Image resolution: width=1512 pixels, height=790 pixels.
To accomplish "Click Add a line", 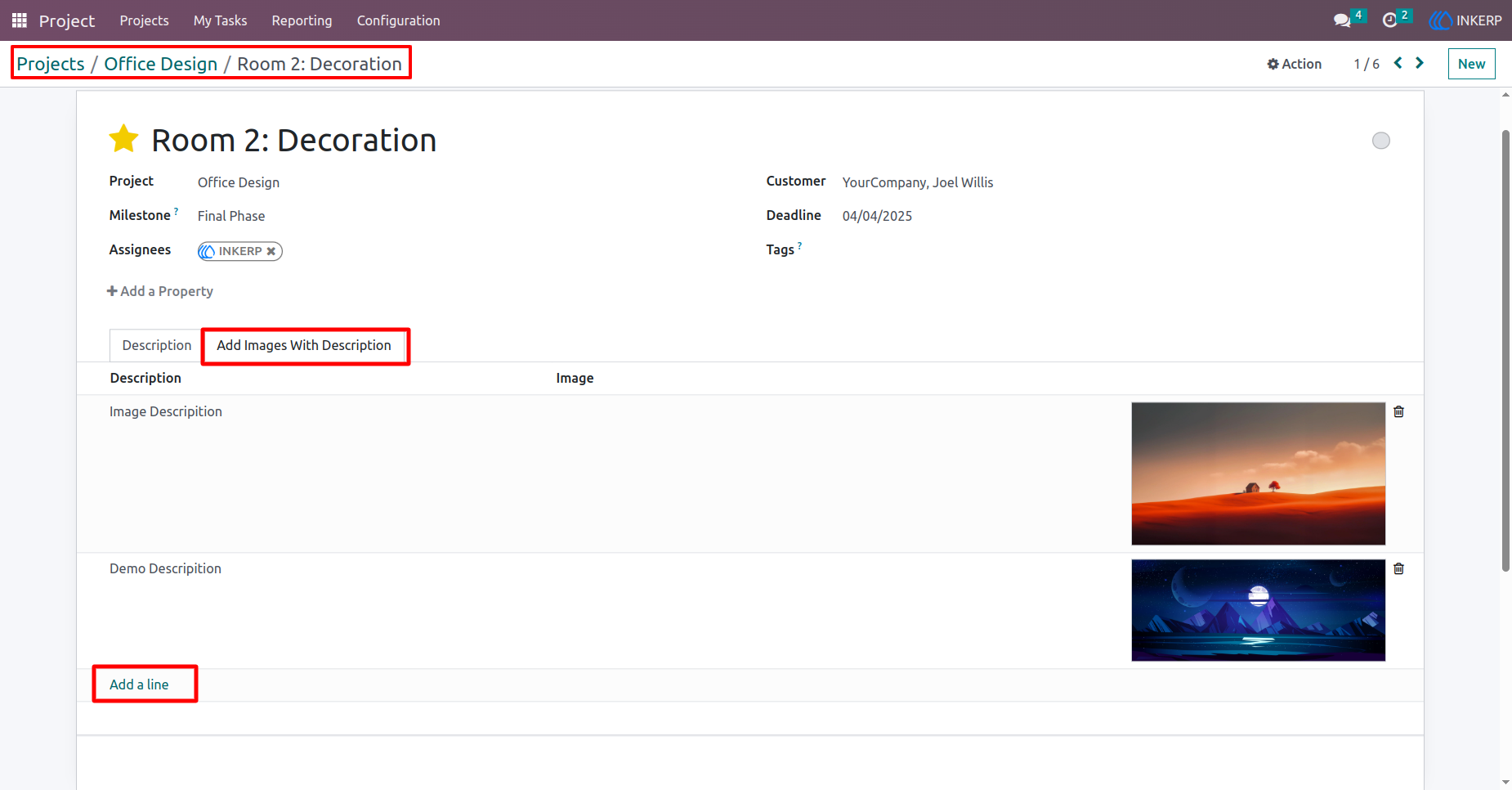I will tap(139, 685).
